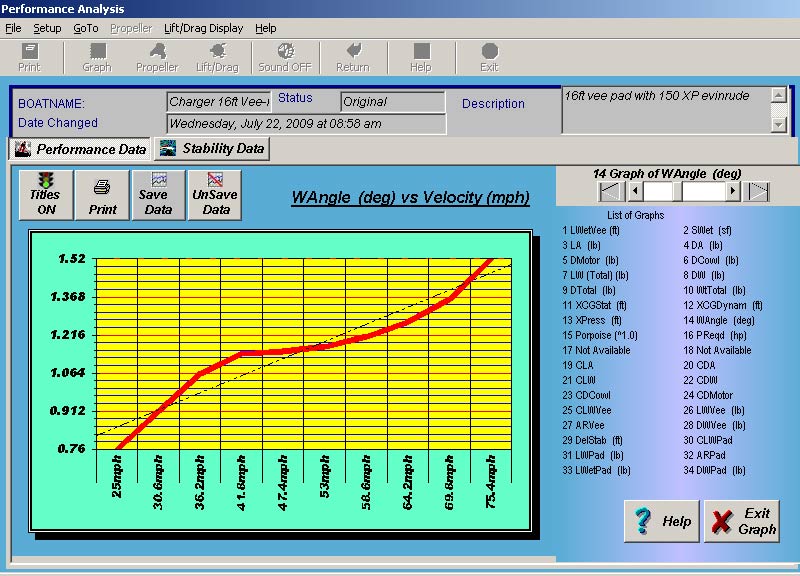Image resolution: width=800 pixels, height=576 pixels.
Task: Select graph 11 XCGStat (ft)
Action: tap(594, 305)
